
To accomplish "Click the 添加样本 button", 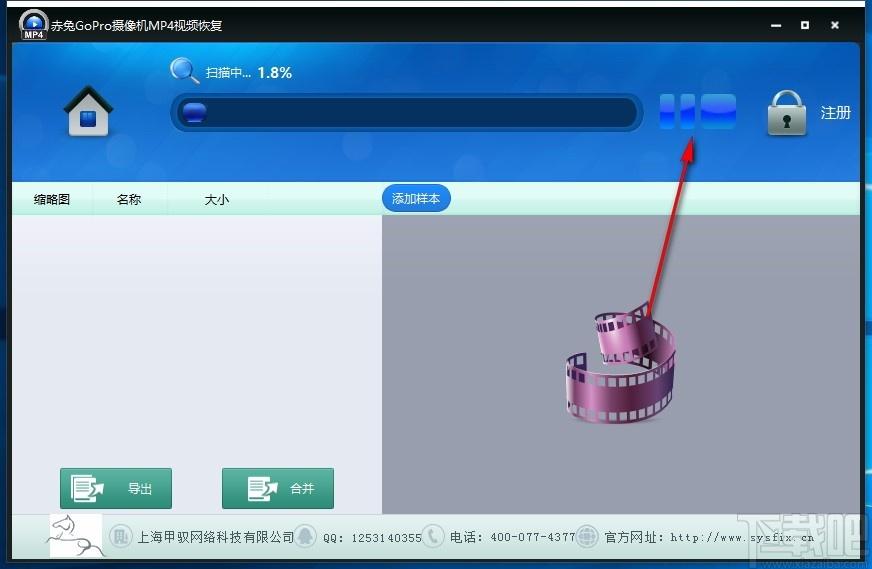I will tap(416, 199).
